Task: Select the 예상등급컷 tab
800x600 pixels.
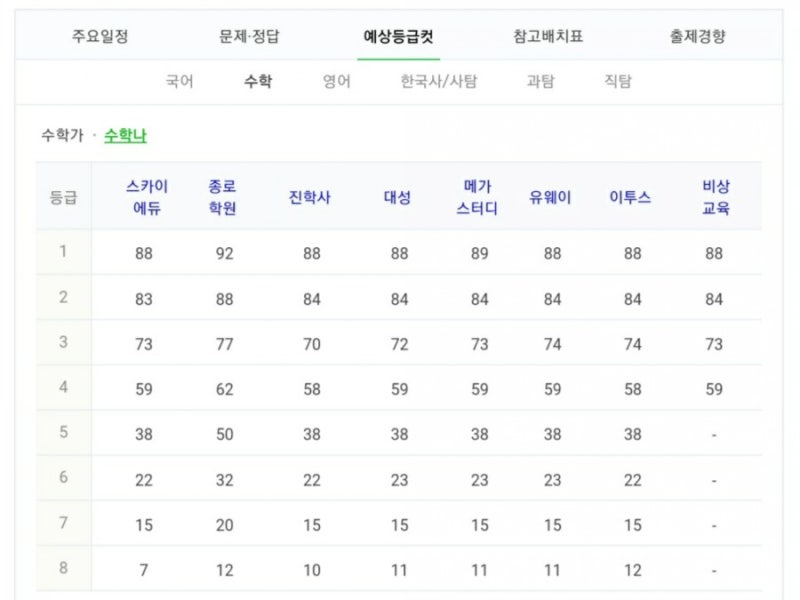Action: click(x=398, y=37)
